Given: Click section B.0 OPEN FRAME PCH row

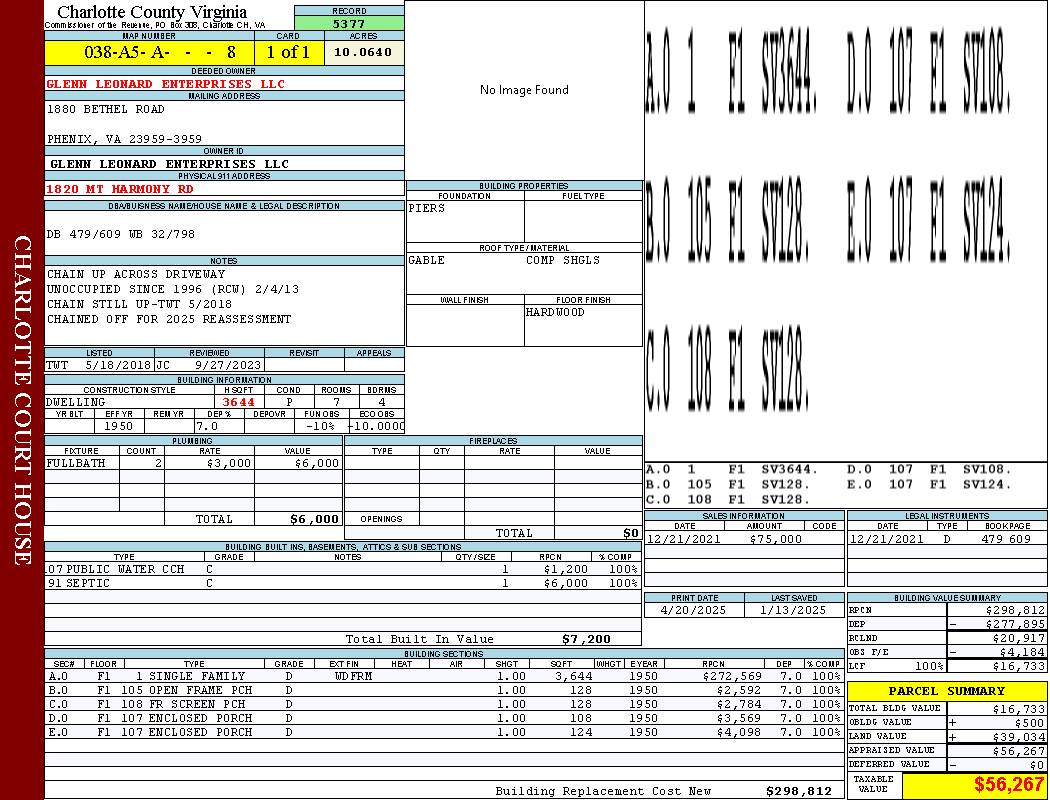Looking at the screenshot, I should tap(444, 690).
